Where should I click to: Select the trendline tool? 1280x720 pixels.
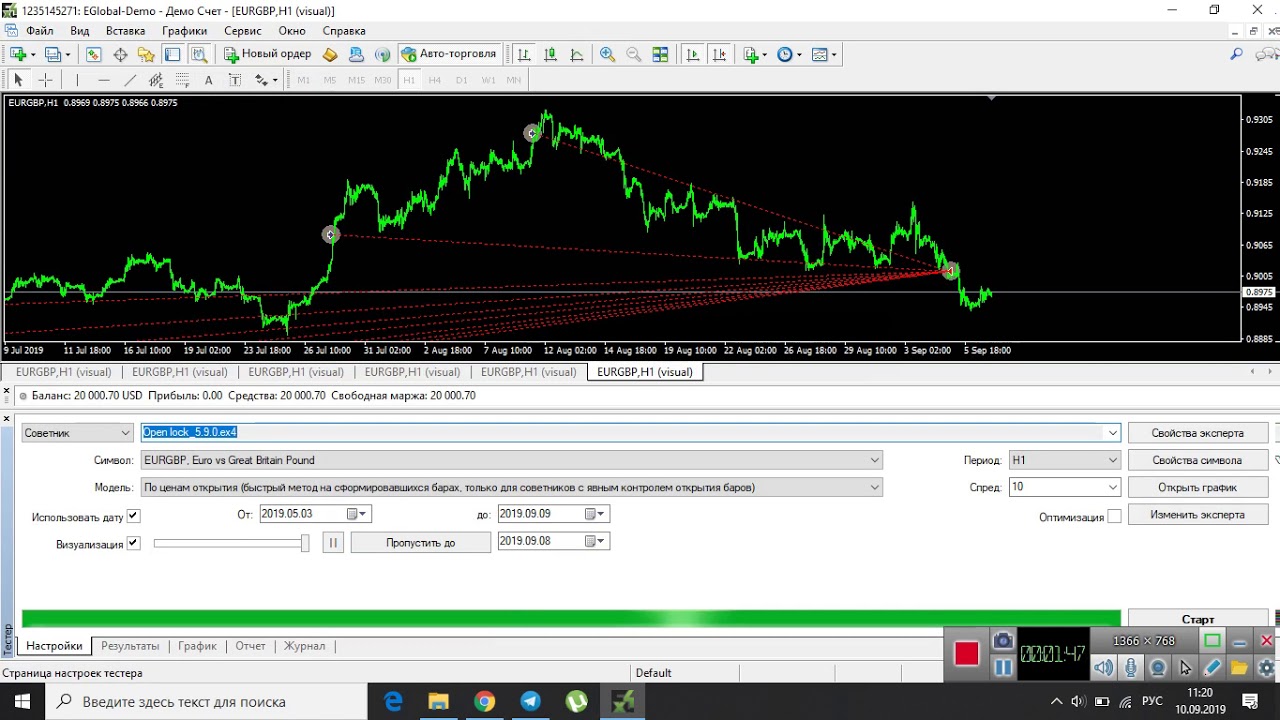130,80
